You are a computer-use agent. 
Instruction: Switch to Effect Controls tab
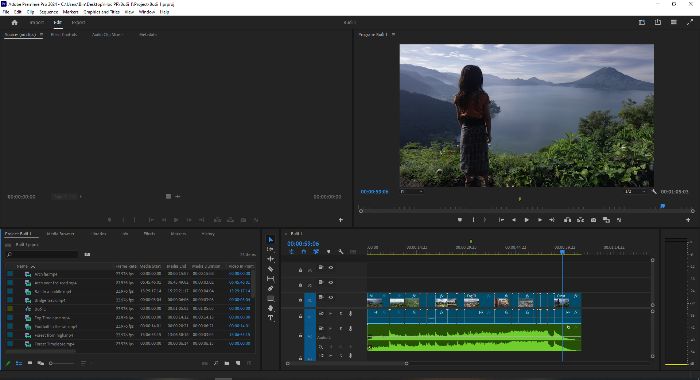64,34
